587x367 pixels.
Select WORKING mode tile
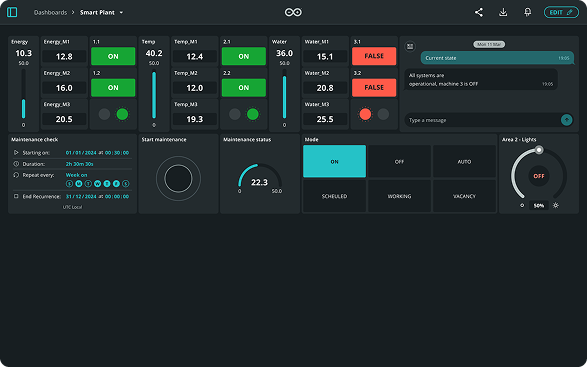[x=399, y=196]
